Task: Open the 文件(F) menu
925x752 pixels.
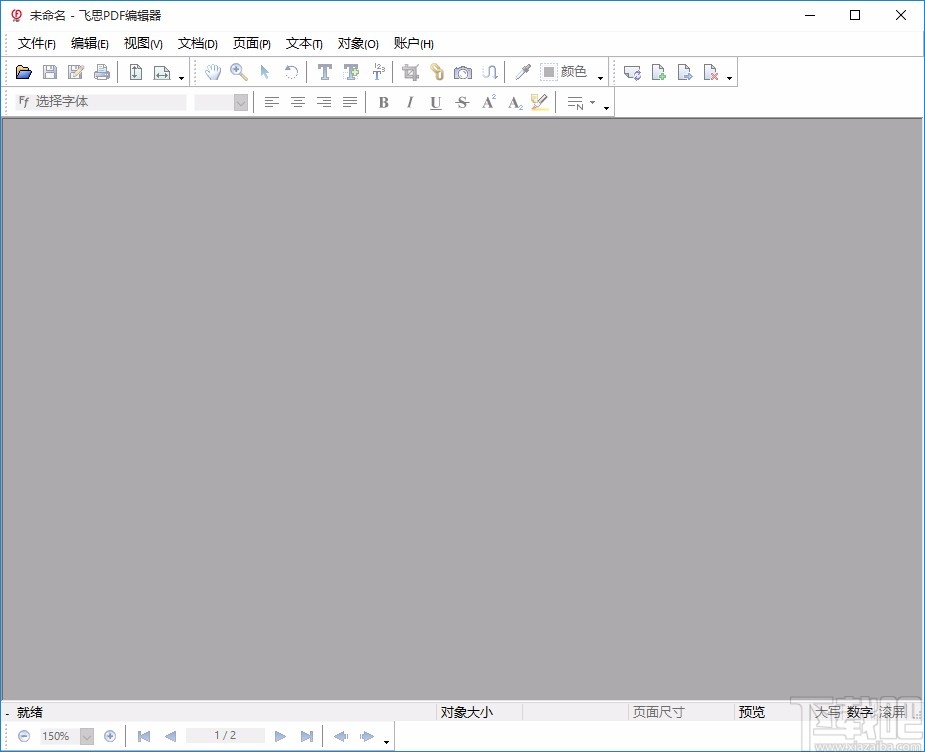Action: (x=36, y=43)
